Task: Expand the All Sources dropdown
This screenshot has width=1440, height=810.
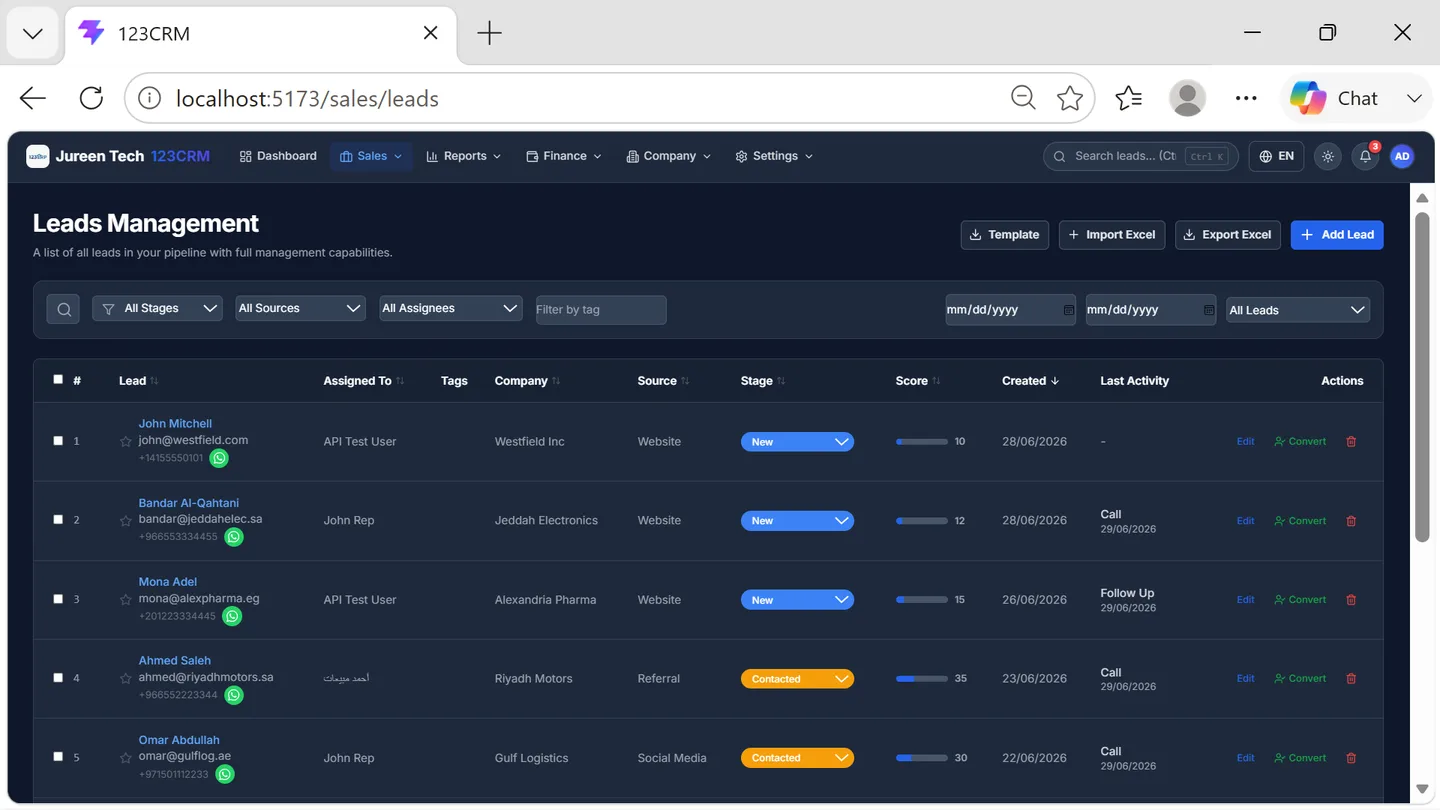Action: click(x=300, y=308)
